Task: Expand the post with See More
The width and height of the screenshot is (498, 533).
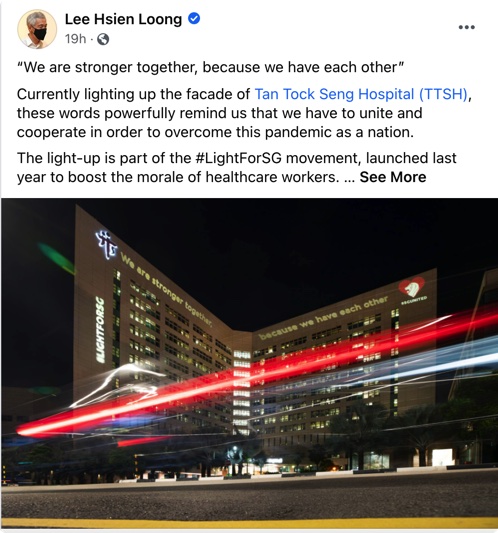Action: [393, 177]
